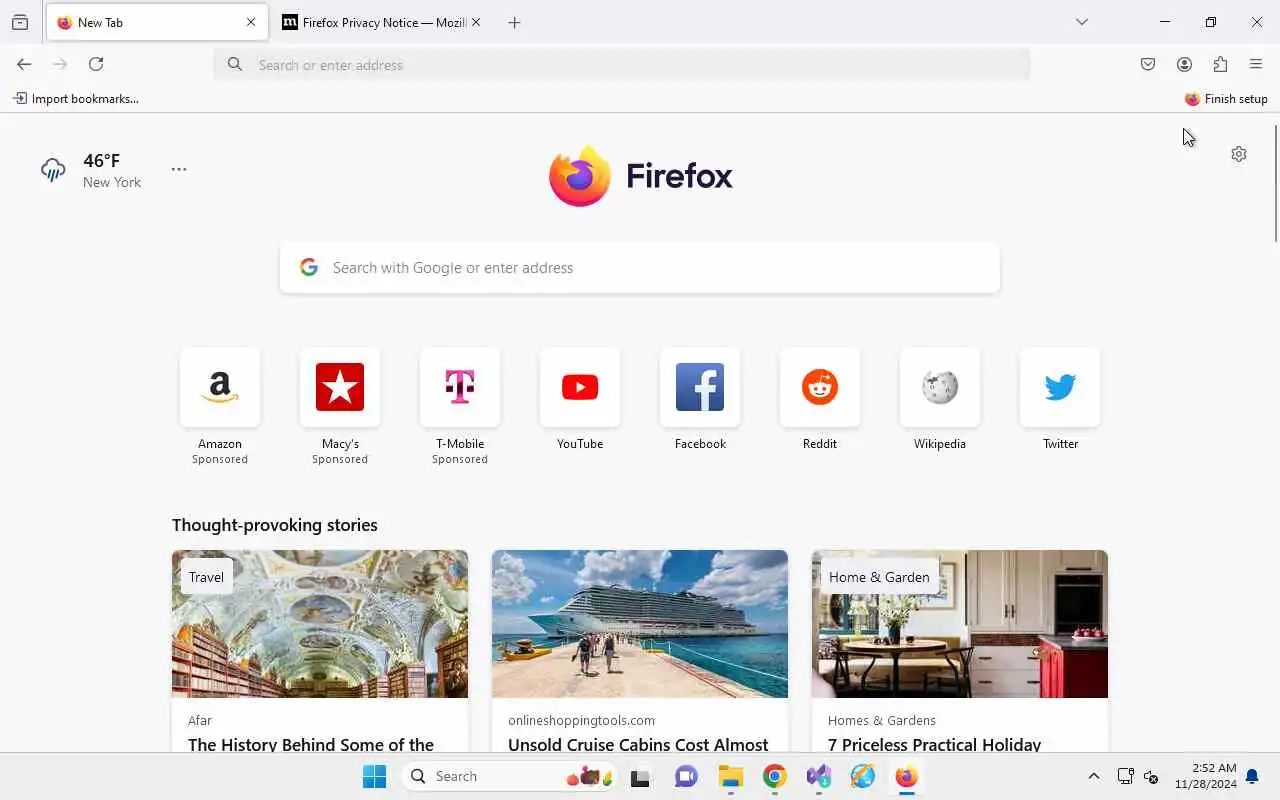Open the notification bell in taskbar
Screen dimensions: 1280x800
(1252, 777)
